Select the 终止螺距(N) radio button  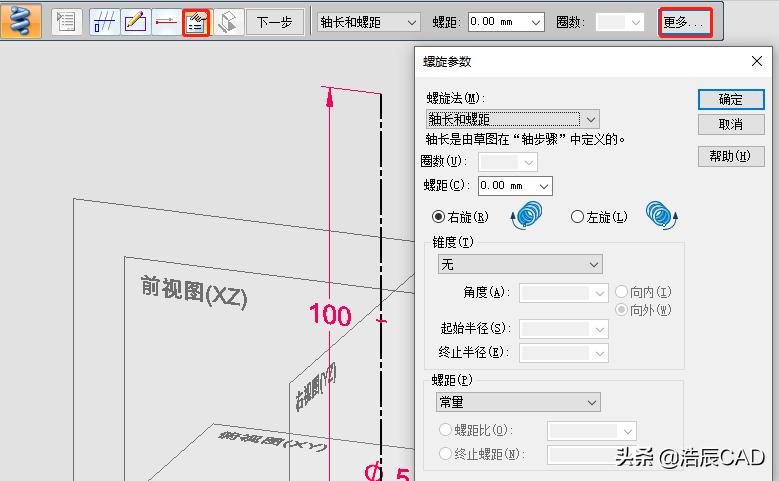pos(445,453)
